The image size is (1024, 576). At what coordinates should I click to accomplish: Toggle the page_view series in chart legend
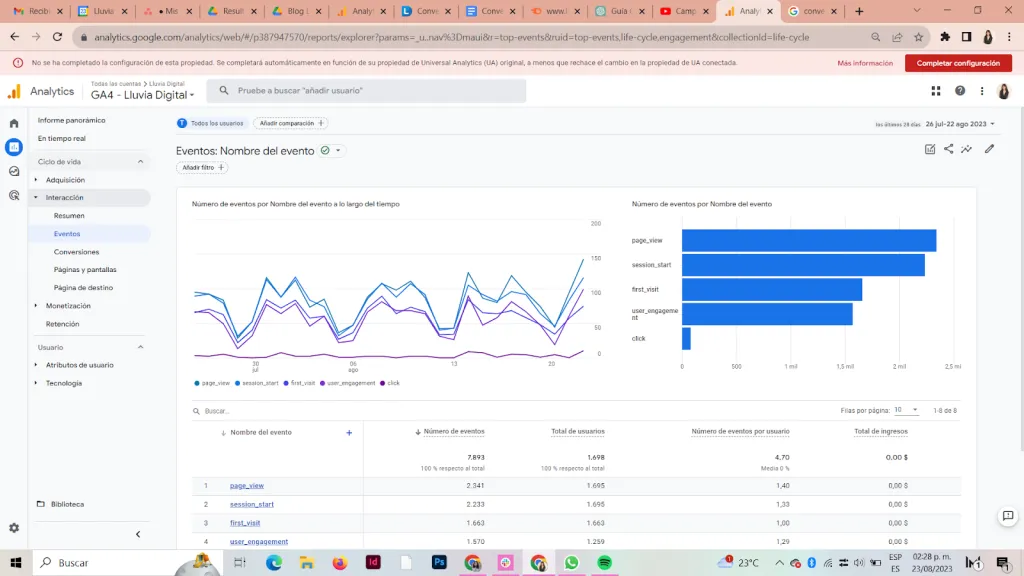click(212, 383)
